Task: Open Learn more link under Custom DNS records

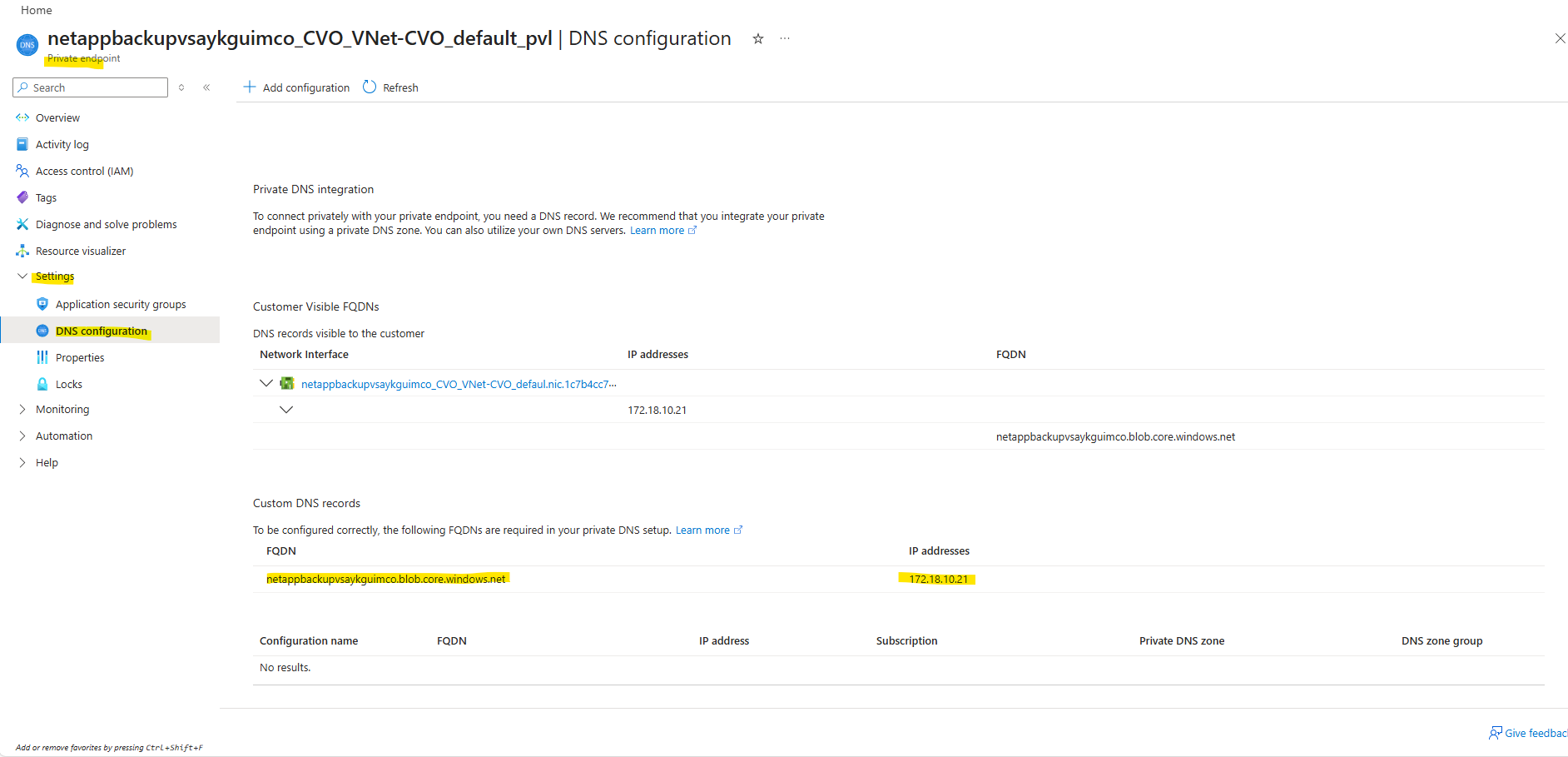Action: click(708, 530)
